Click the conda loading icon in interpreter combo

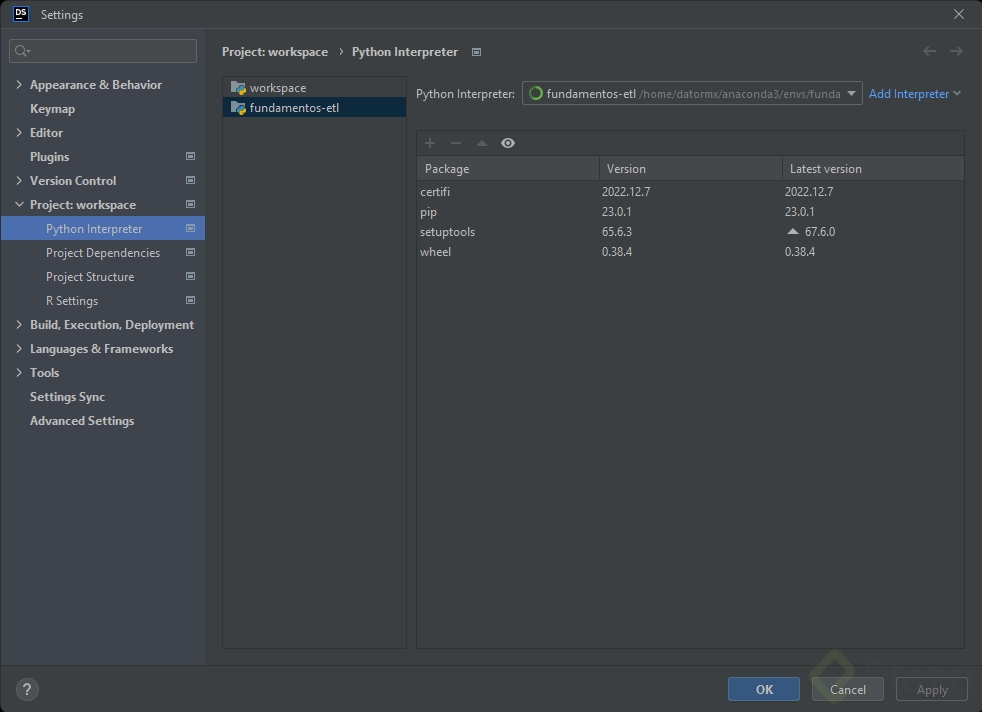coord(535,93)
